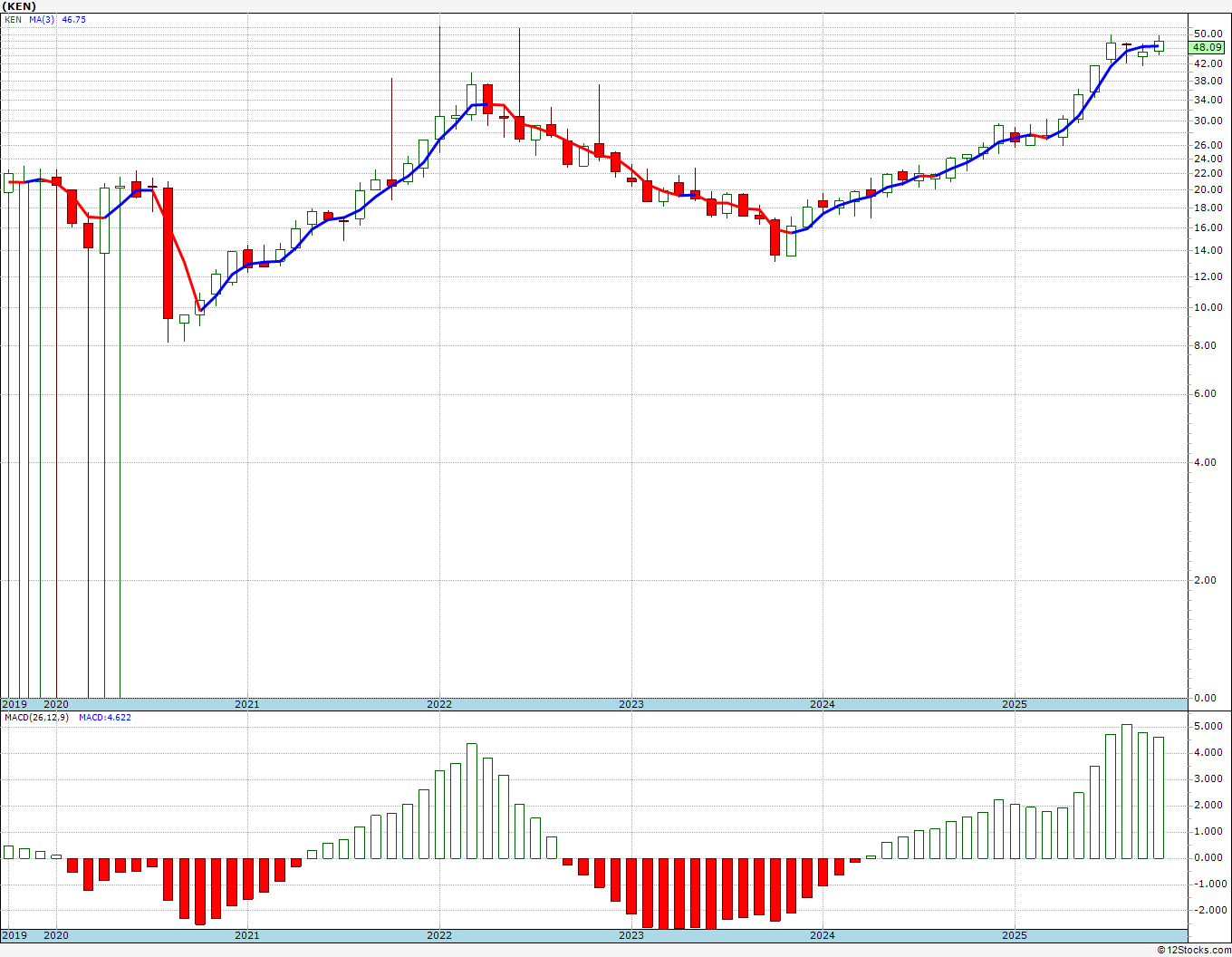
Task: Select the 0.000 MACD axis label
Action: tap(1208, 858)
